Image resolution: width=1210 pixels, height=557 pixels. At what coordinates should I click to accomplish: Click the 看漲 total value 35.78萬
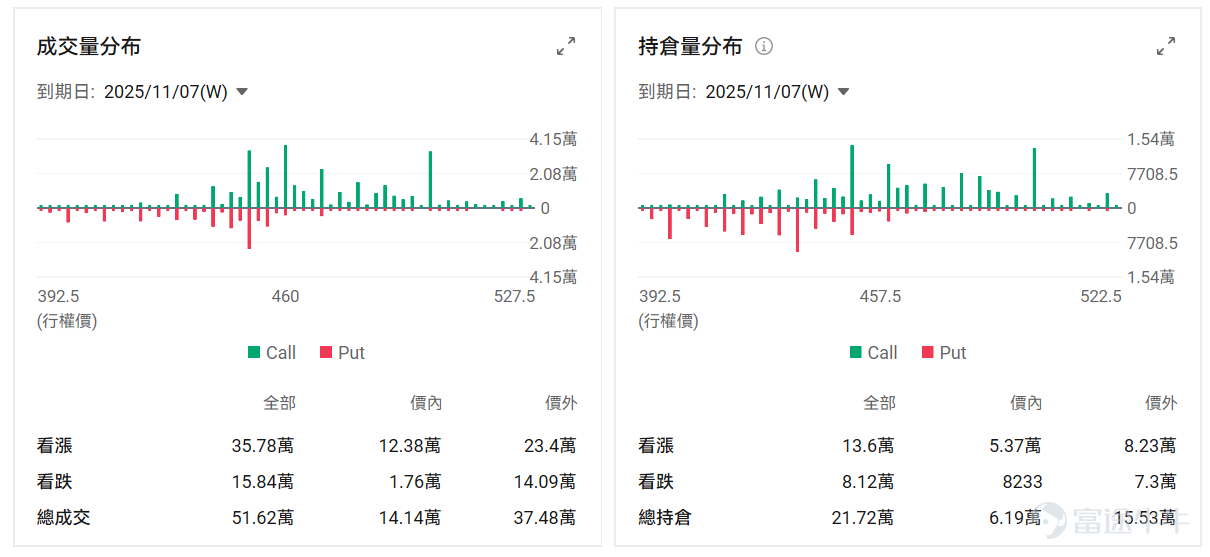pyautogui.click(x=263, y=446)
